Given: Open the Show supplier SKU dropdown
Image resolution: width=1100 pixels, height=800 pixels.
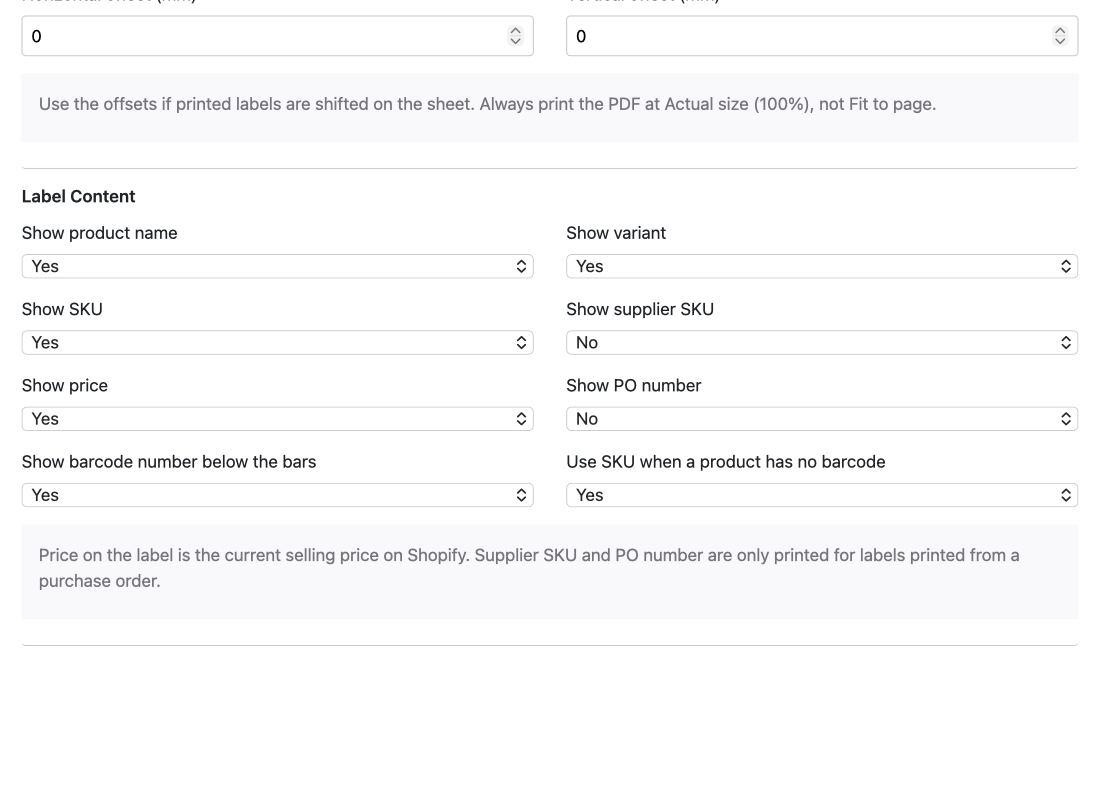Looking at the screenshot, I should click(821, 342).
